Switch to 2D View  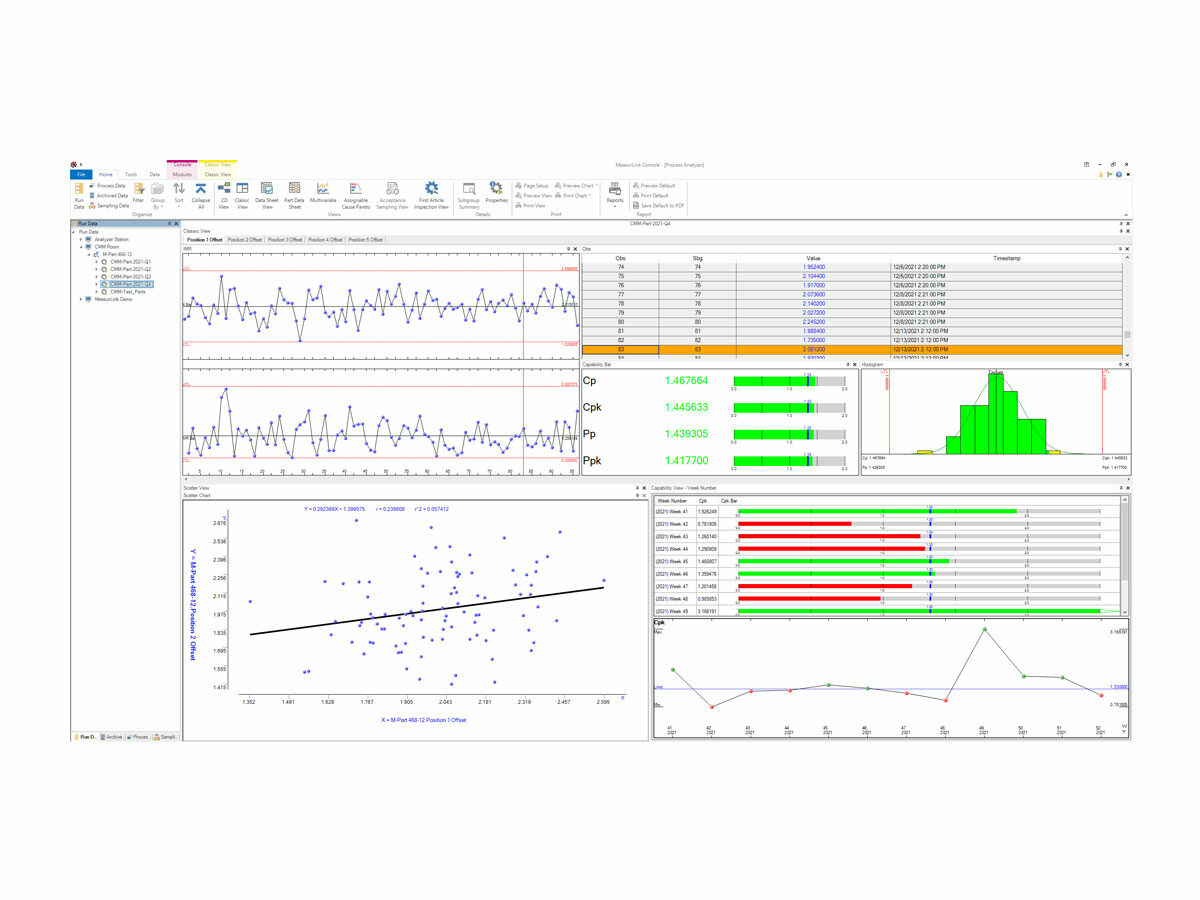click(x=223, y=194)
